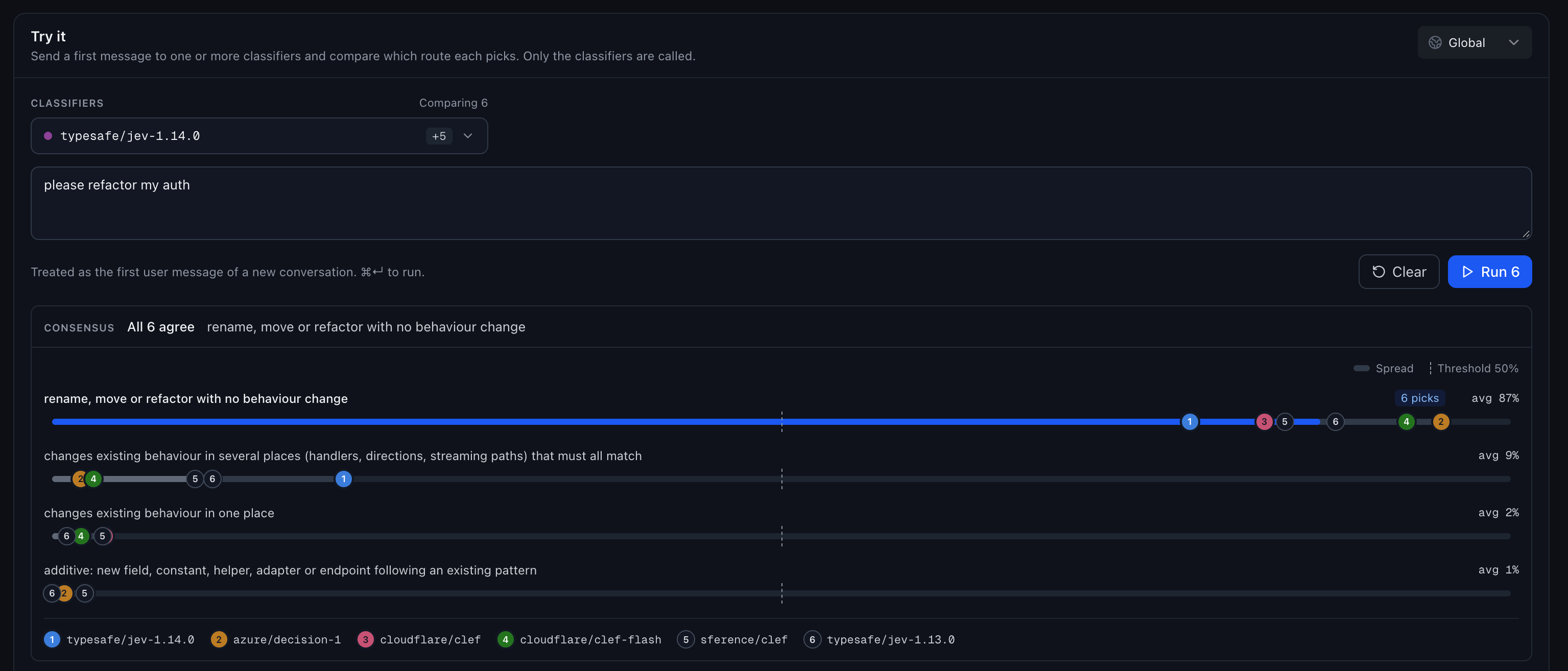Click the chevron in the classifiers box
Screen dimensions: 1568x671
click(x=467, y=136)
